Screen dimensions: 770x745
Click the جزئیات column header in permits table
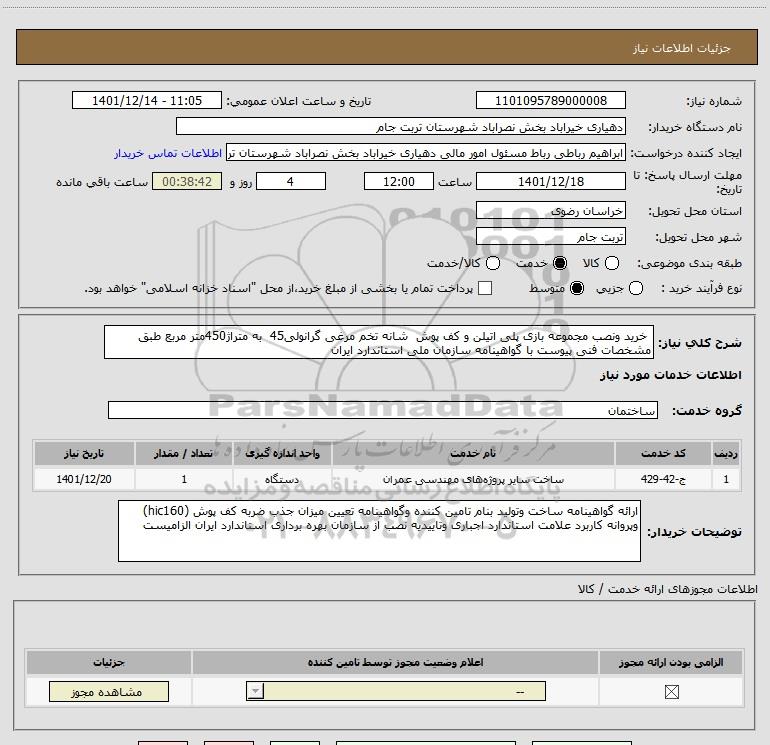109,662
